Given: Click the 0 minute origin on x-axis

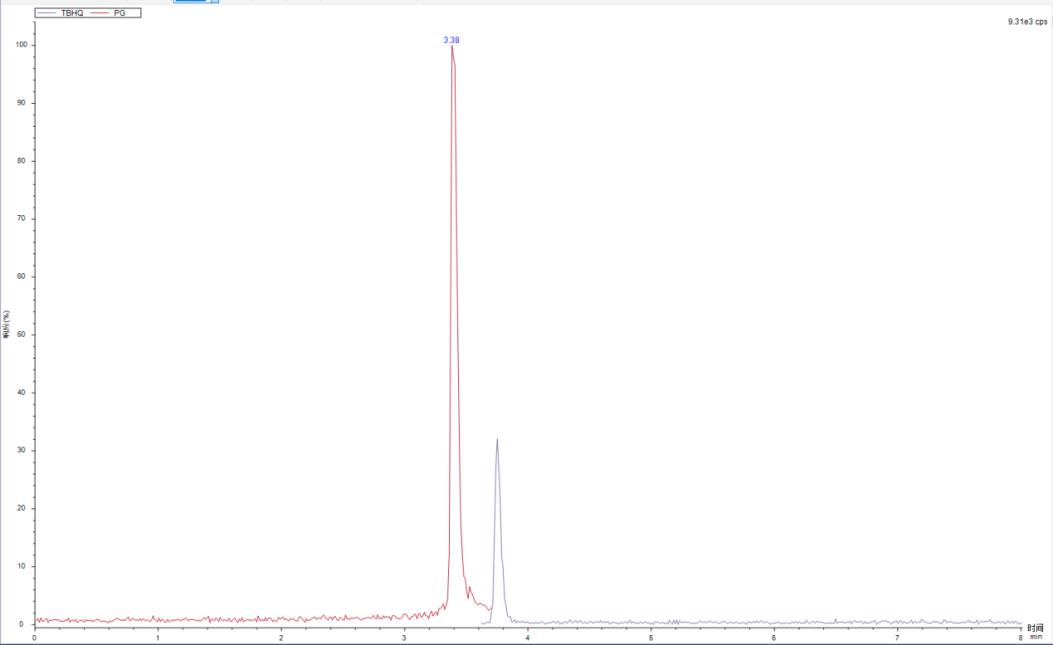Looking at the screenshot, I should coord(35,637).
